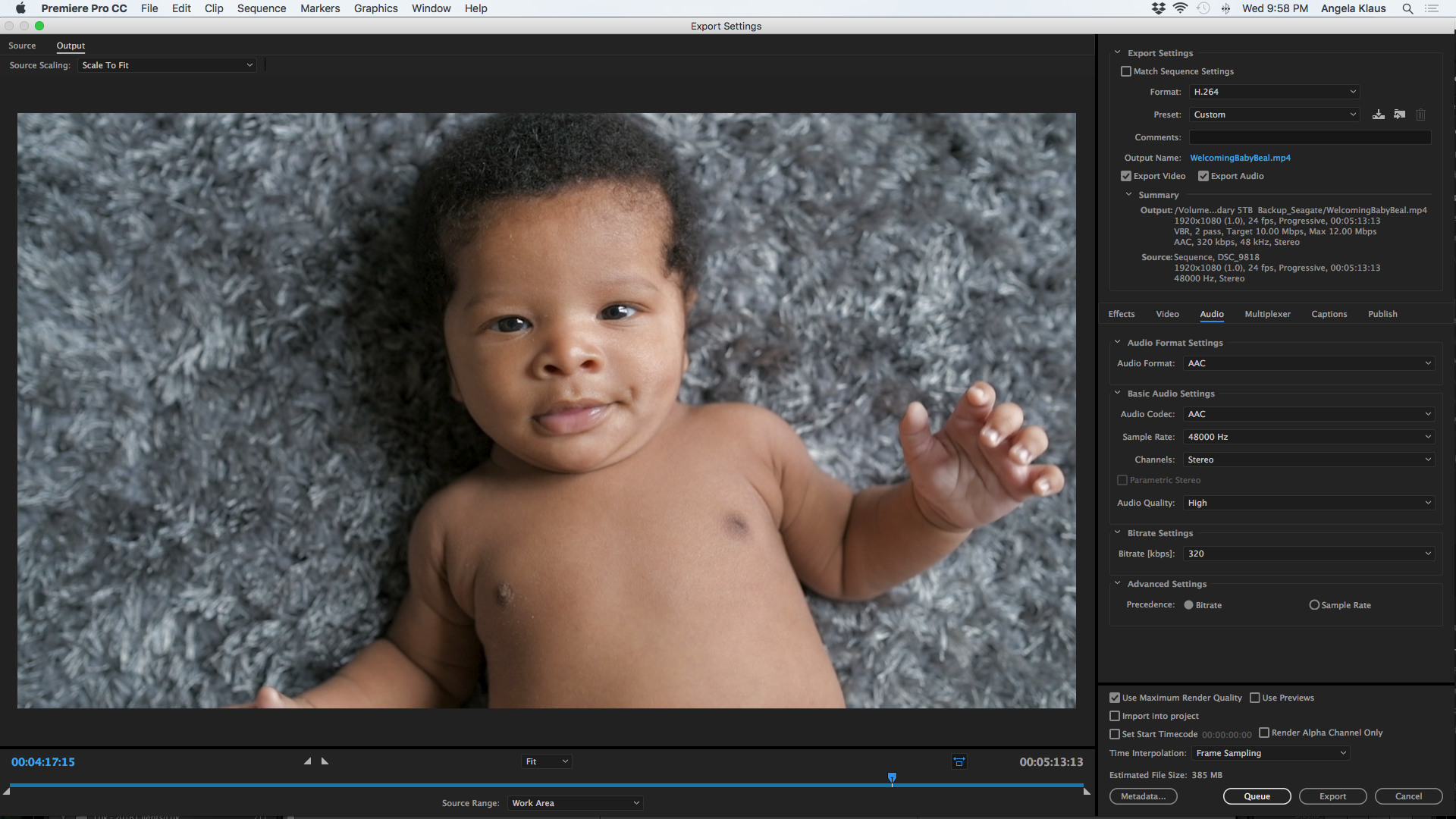Collapse Basic Audio Settings section

click(x=1117, y=393)
